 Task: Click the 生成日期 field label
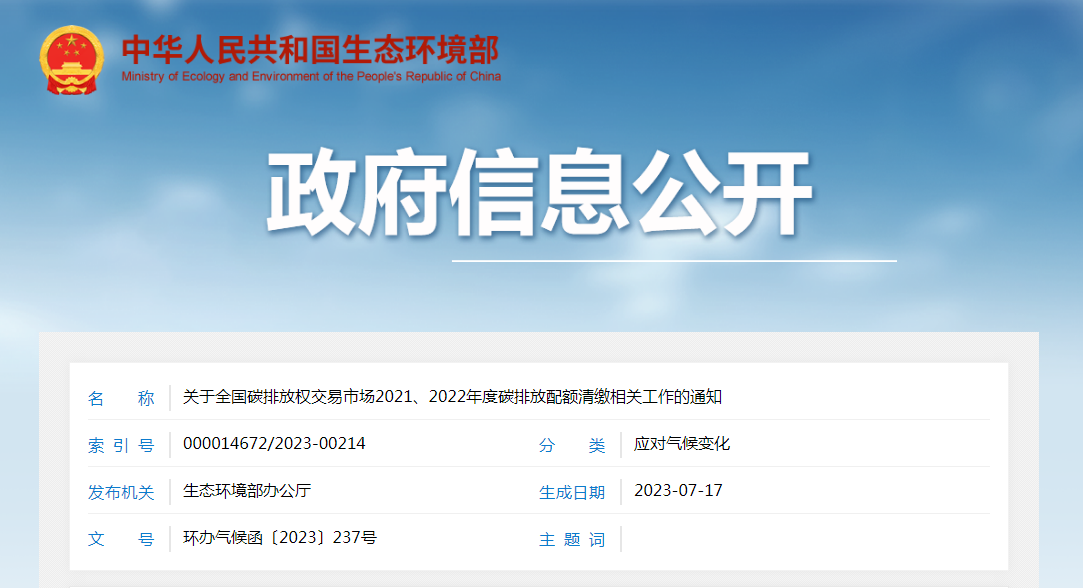tap(572, 492)
